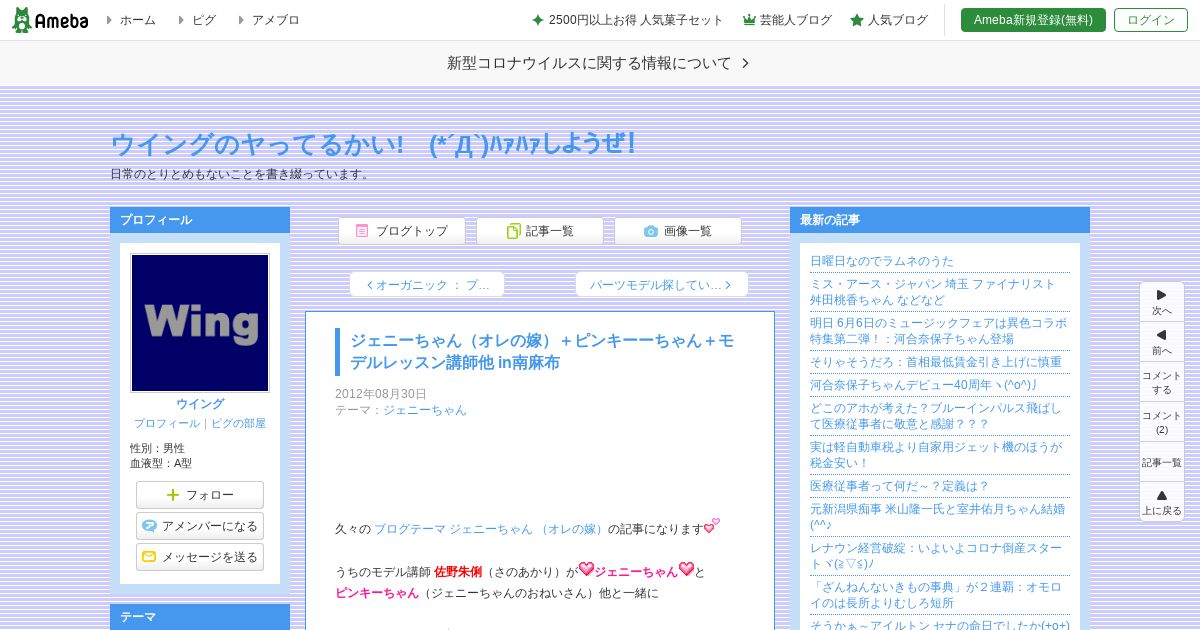
Task: Click the Ameba新規登録(無料) button
Action: [x=1033, y=20]
